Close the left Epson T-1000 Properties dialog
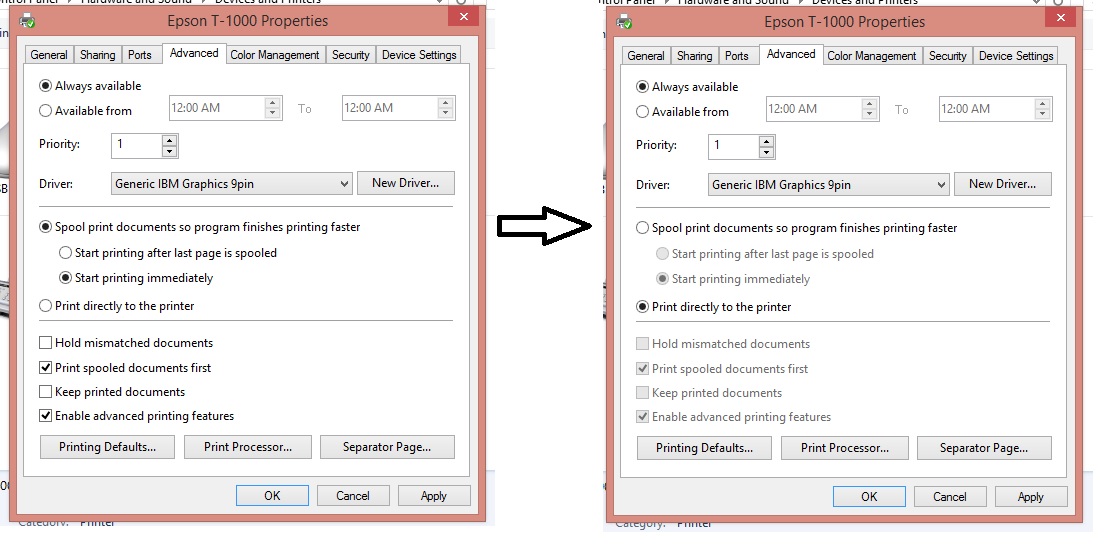Screen dimensions: 1107x551 [463, 17]
